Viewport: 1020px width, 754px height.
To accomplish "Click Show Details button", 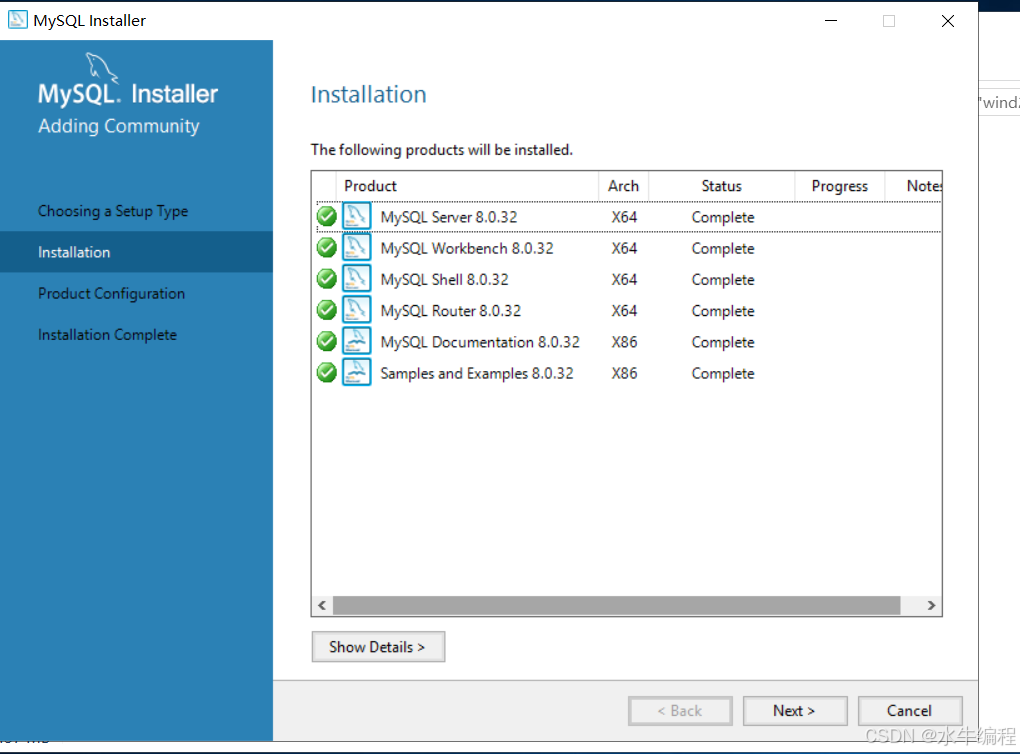I will pyautogui.click(x=378, y=647).
